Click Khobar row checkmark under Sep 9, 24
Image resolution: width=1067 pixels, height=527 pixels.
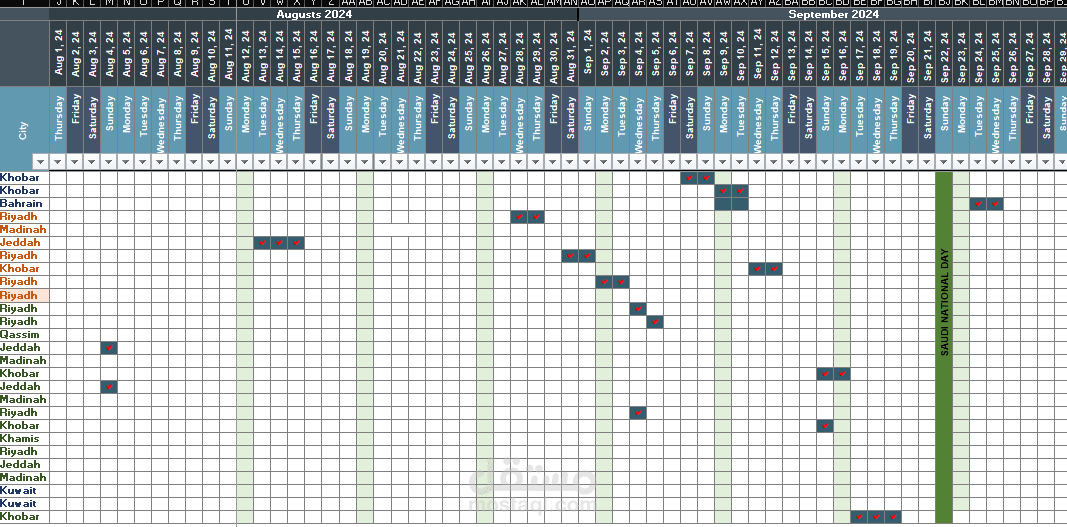click(x=723, y=191)
